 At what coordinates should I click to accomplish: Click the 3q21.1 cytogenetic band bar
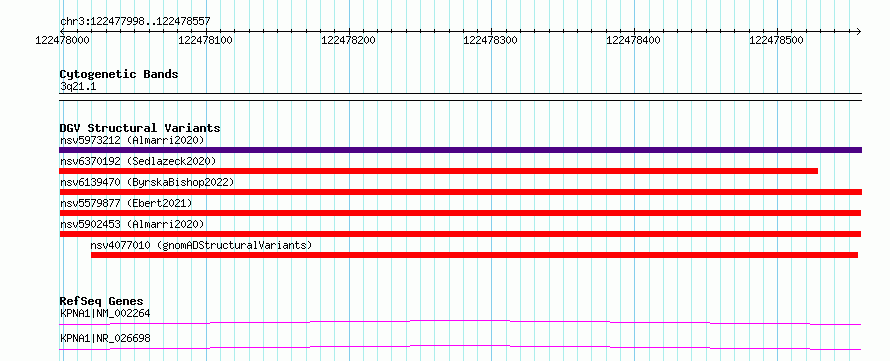460,96
